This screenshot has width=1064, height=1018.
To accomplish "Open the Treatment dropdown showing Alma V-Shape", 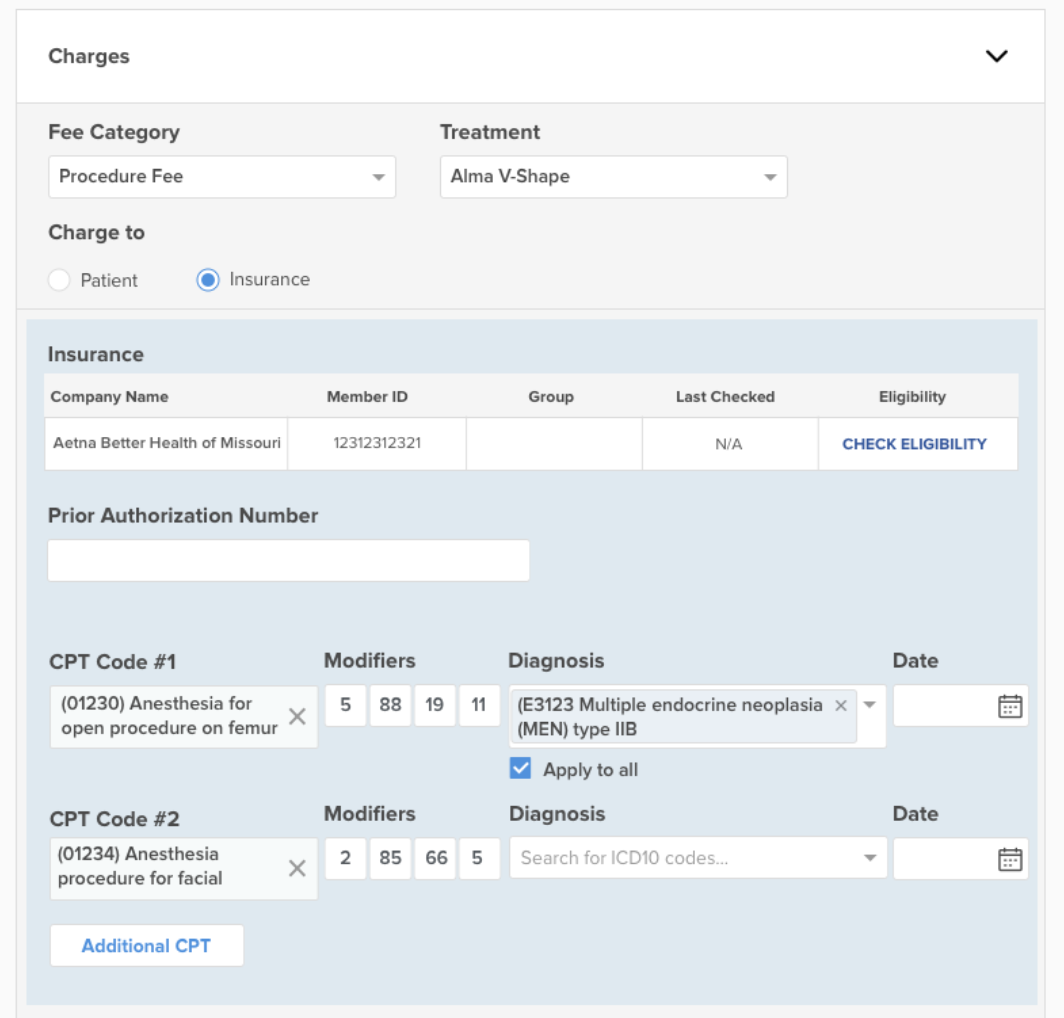I will coord(613,177).
